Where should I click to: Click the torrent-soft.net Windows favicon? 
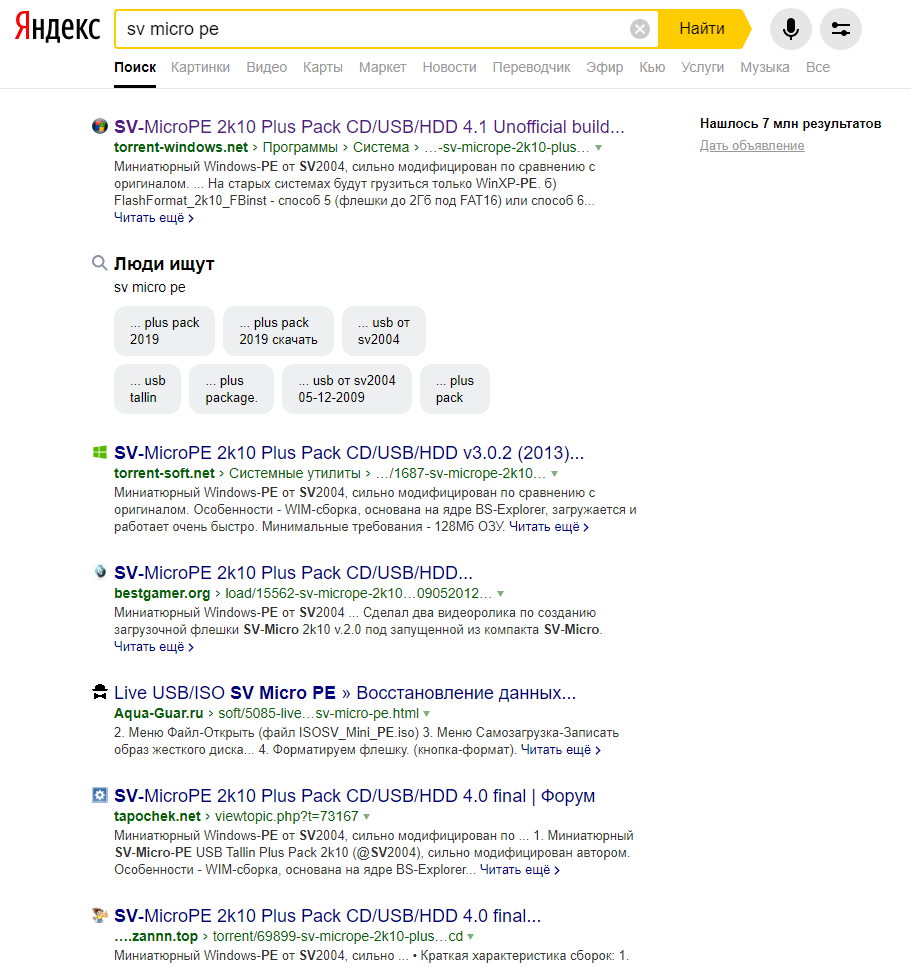pos(99,453)
